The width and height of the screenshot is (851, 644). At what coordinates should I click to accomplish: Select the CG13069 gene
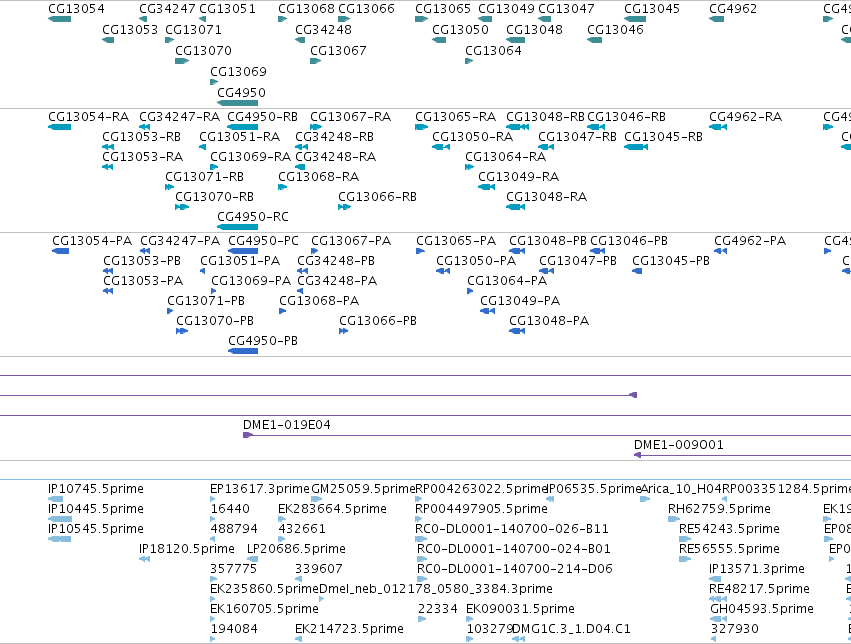click(214, 82)
